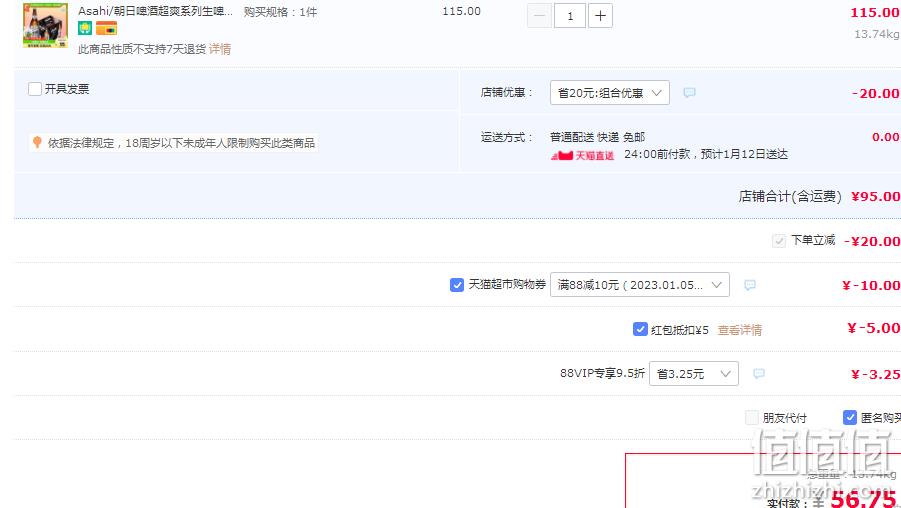Open the Asahi beer product thumbnail

(45, 25)
